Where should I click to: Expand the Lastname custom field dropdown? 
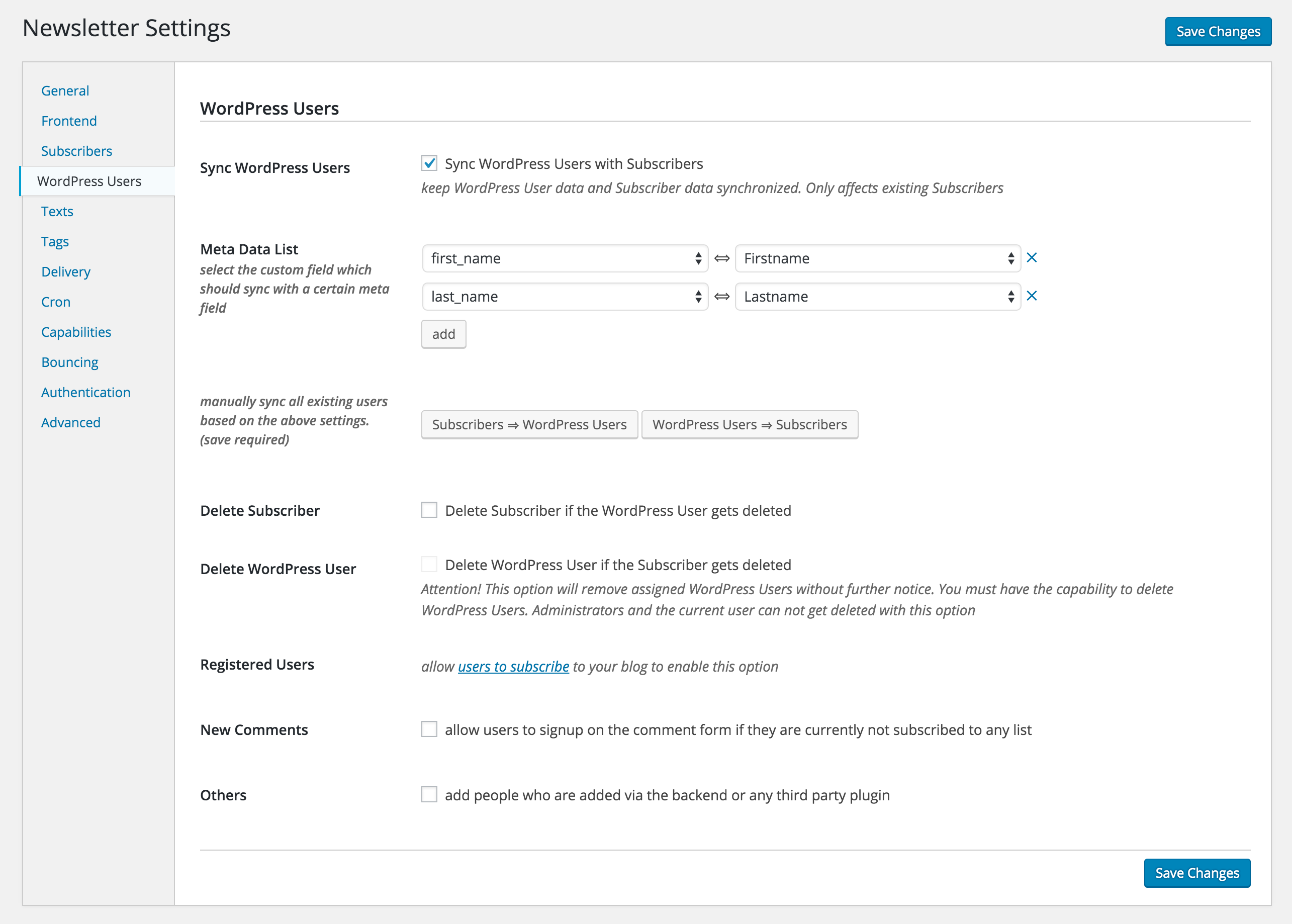click(x=877, y=297)
